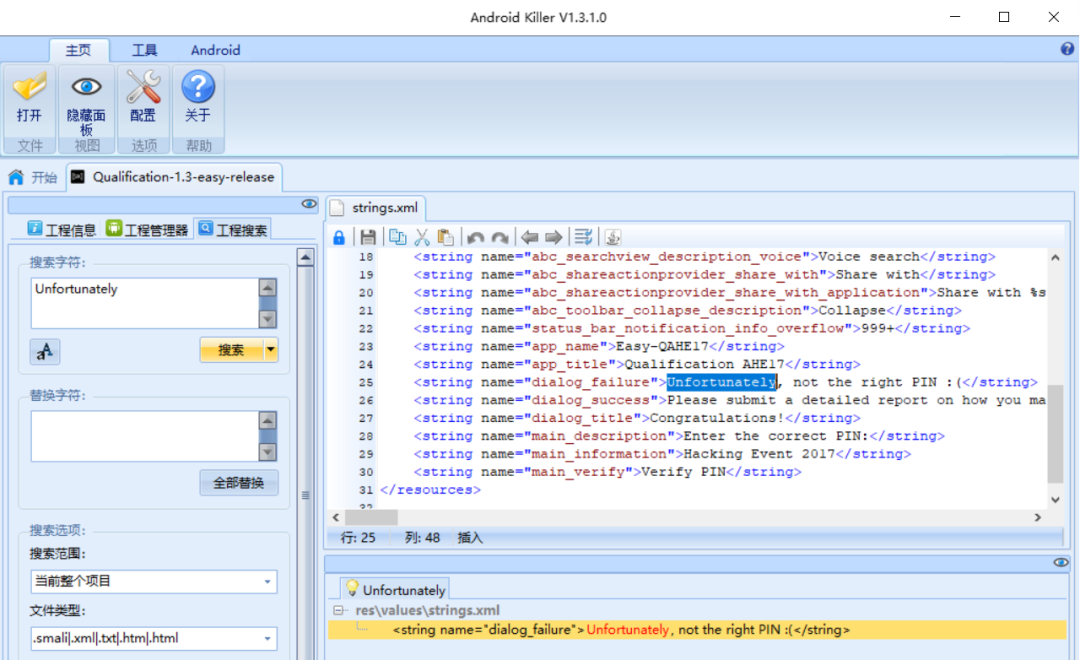1080x660 pixels.
Task: Click line 23 app_name Easy-QAHE17
Action: click(599, 347)
